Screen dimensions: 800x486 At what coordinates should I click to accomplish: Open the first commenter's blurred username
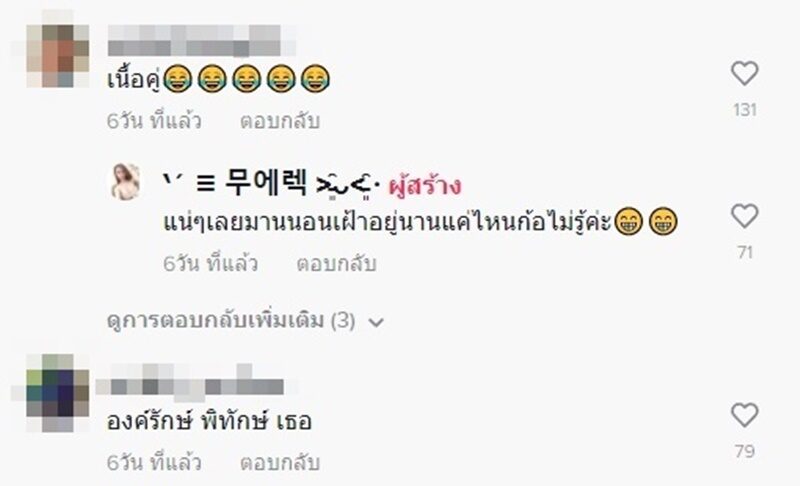pyautogui.click(x=202, y=40)
